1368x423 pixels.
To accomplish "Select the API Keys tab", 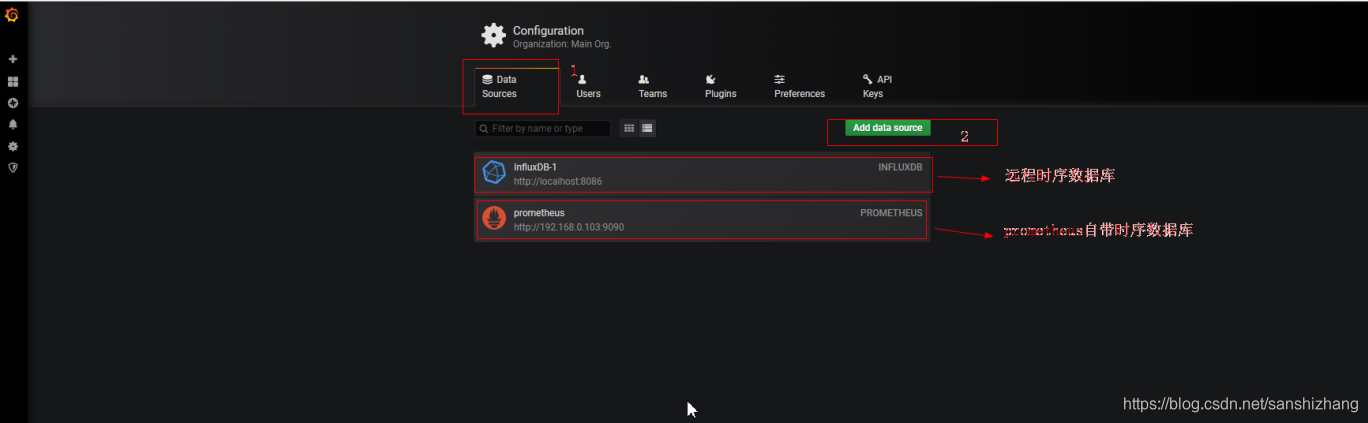I will 877,86.
